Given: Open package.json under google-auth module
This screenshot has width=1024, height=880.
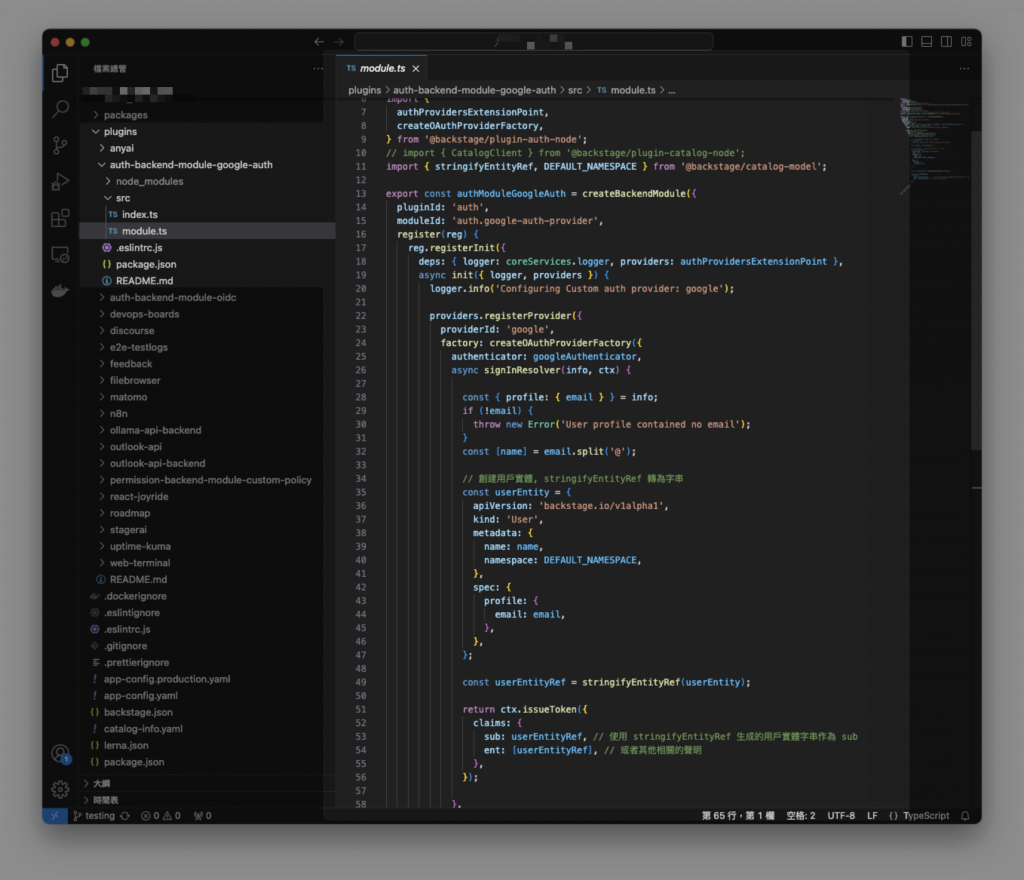Looking at the screenshot, I should [x=208, y=264].
